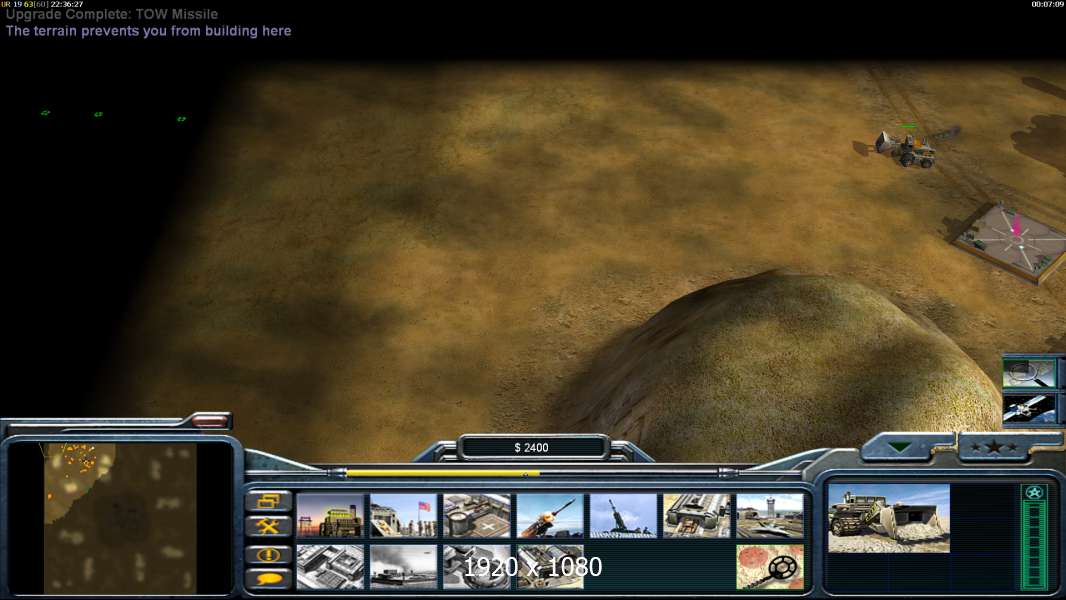Pick the greyed Supply Drop Zone icon

[404, 566]
